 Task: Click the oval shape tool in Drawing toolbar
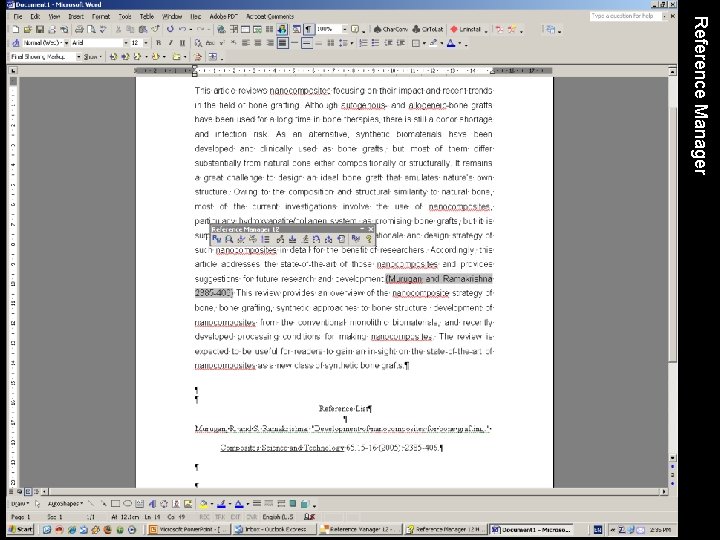pos(128,504)
